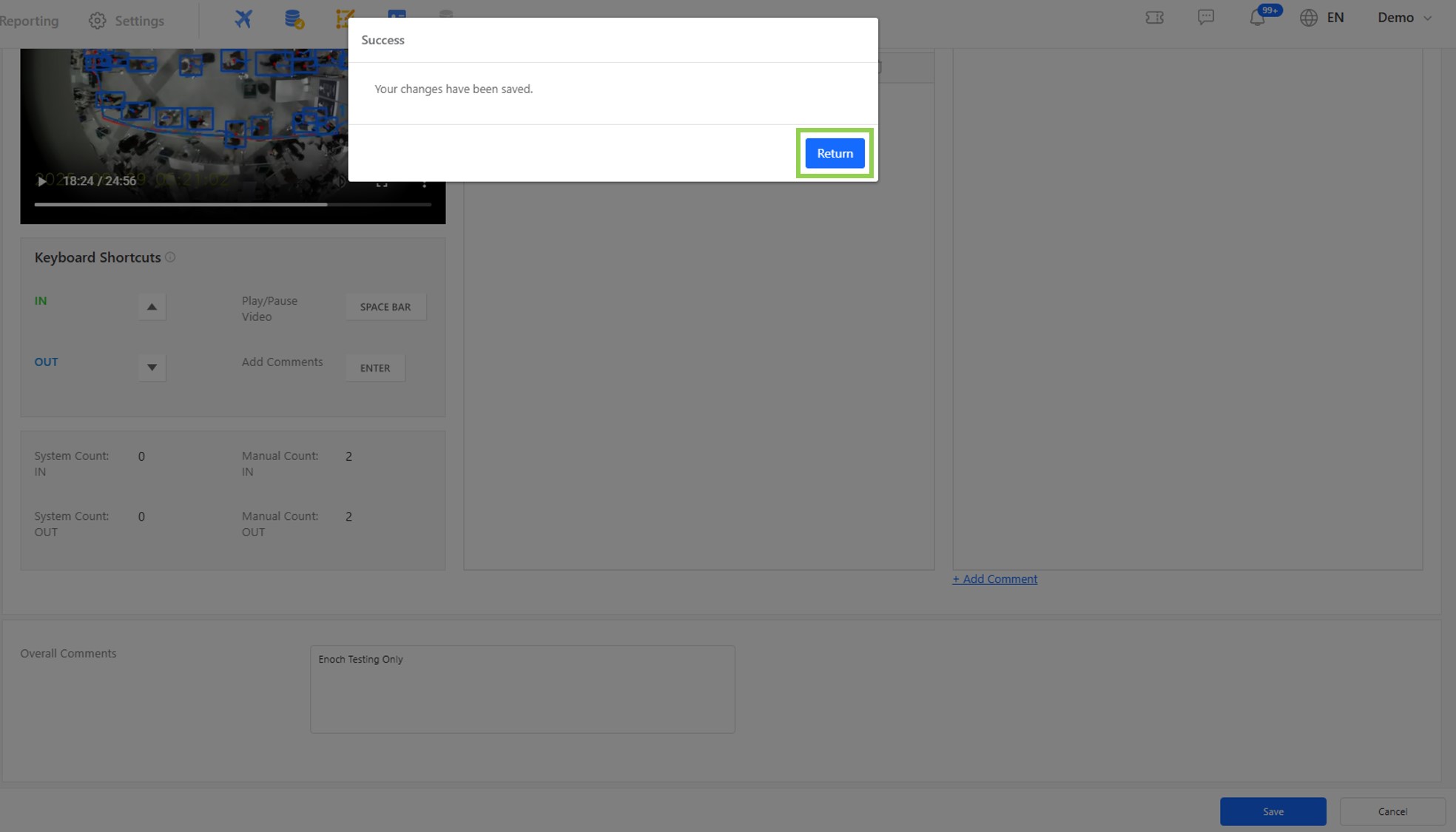Click the IN up-arrow shortcut button

coord(152,307)
